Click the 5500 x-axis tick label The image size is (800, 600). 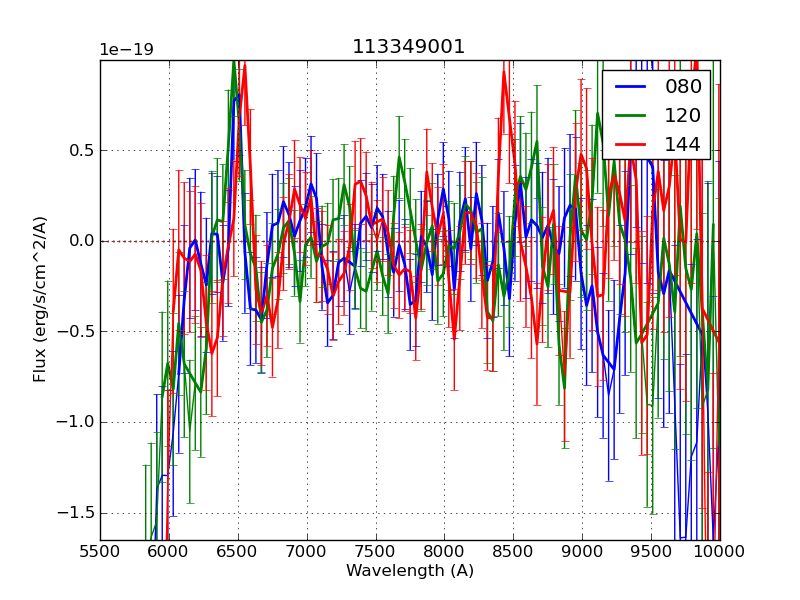tap(100, 551)
